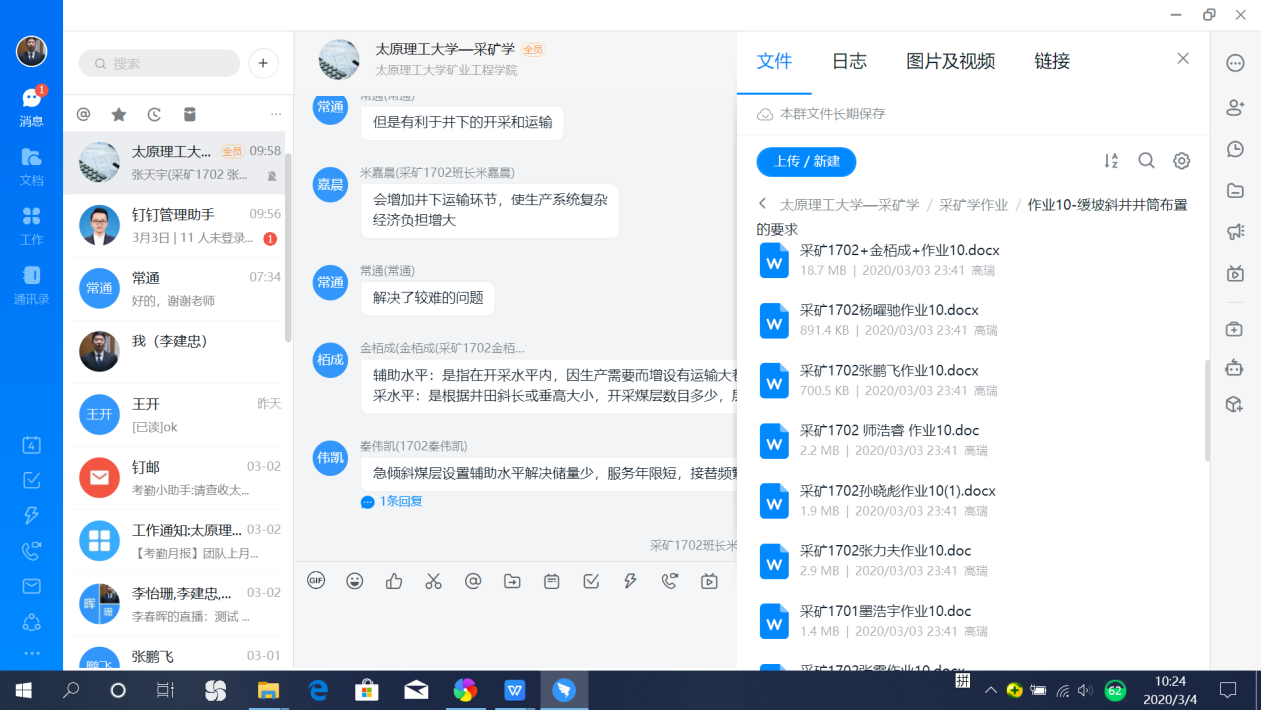
Task: Switch to the 日志 tab
Action: click(x=849, y=61)
